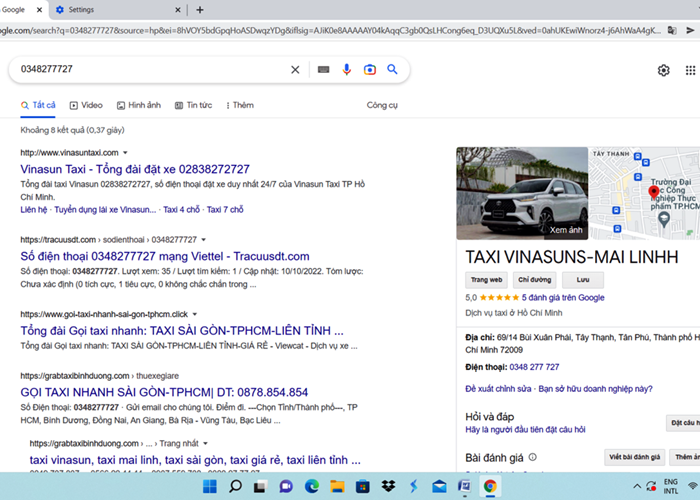Image resolution: width=700 pixels, height=500 pixels.
Task: Close the Settings tab
Action: (x=178, y=10)
